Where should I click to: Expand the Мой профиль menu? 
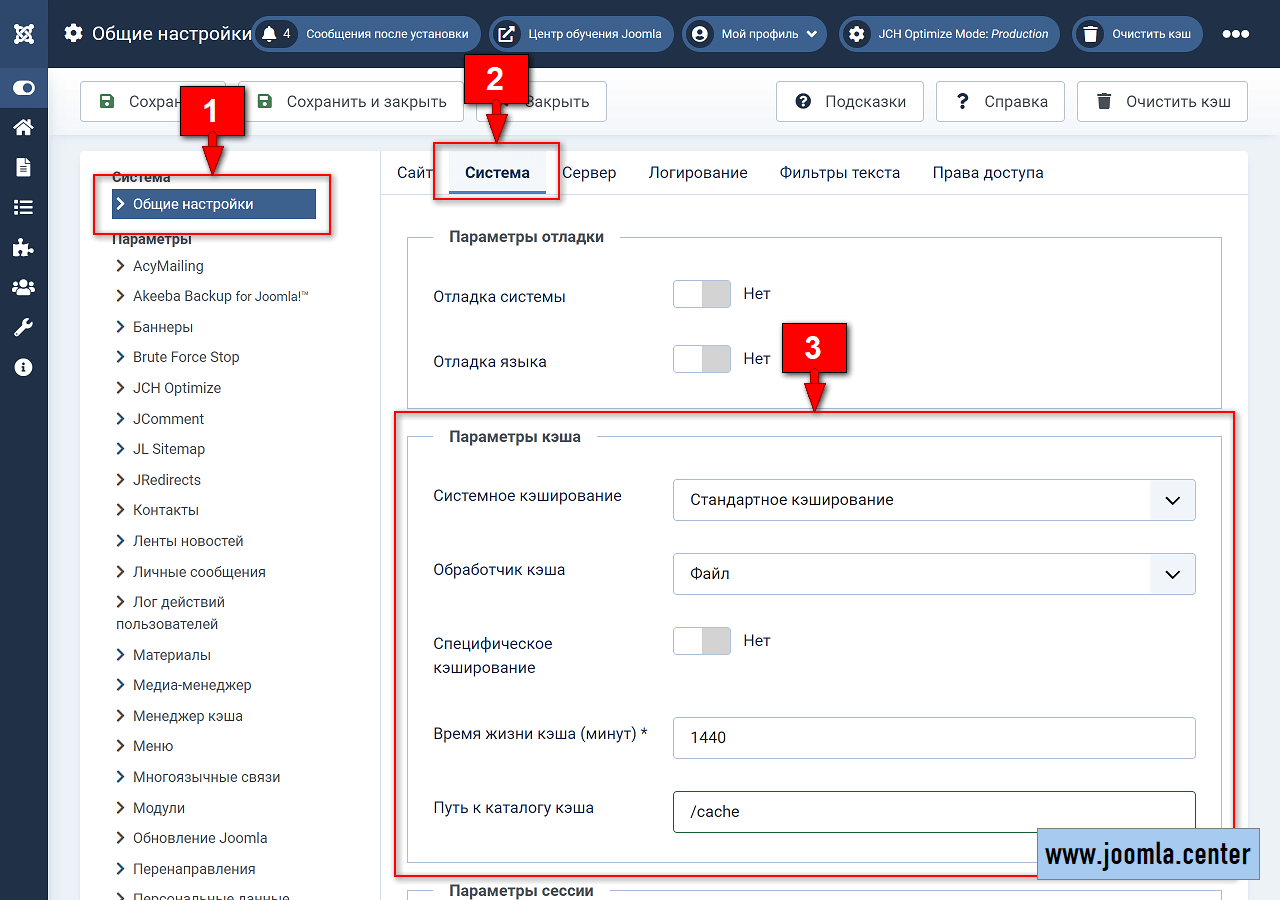pyautogui.click(x=755, y=34)
